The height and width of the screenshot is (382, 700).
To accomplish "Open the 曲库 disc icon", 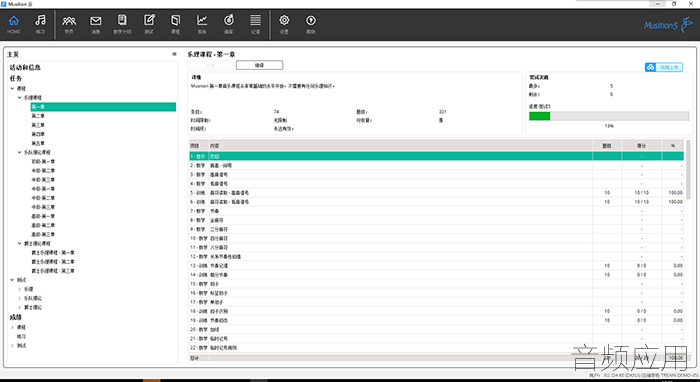I will [229, 25].
